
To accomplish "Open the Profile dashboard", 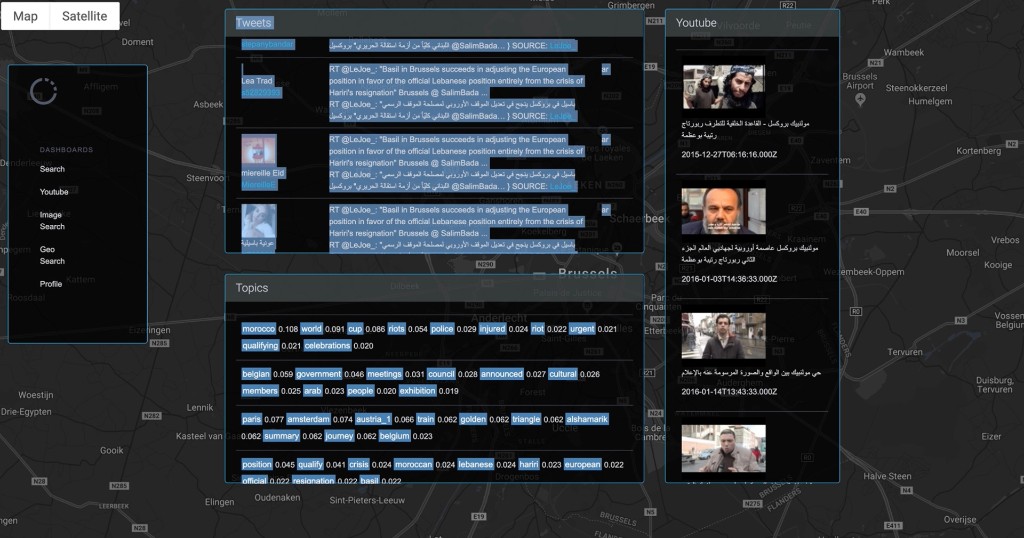I will [x=51, y=284].
